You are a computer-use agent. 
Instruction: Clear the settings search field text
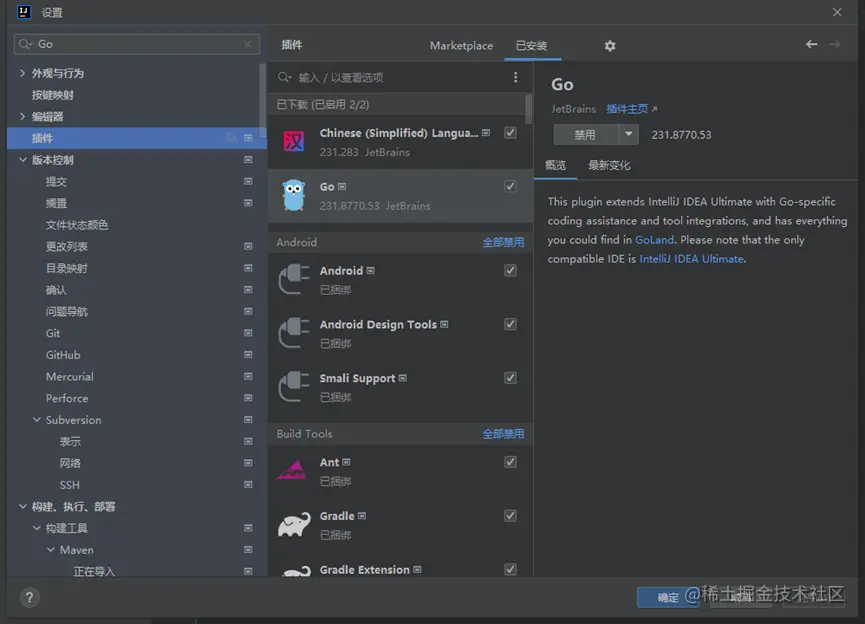(x=248, y=44)
